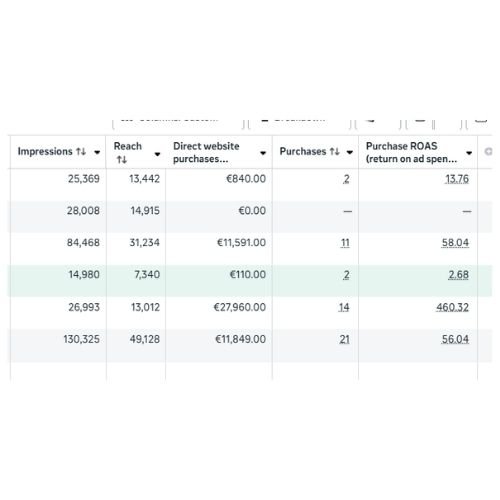Expand Direct website purchases column menu

point(263,153)
